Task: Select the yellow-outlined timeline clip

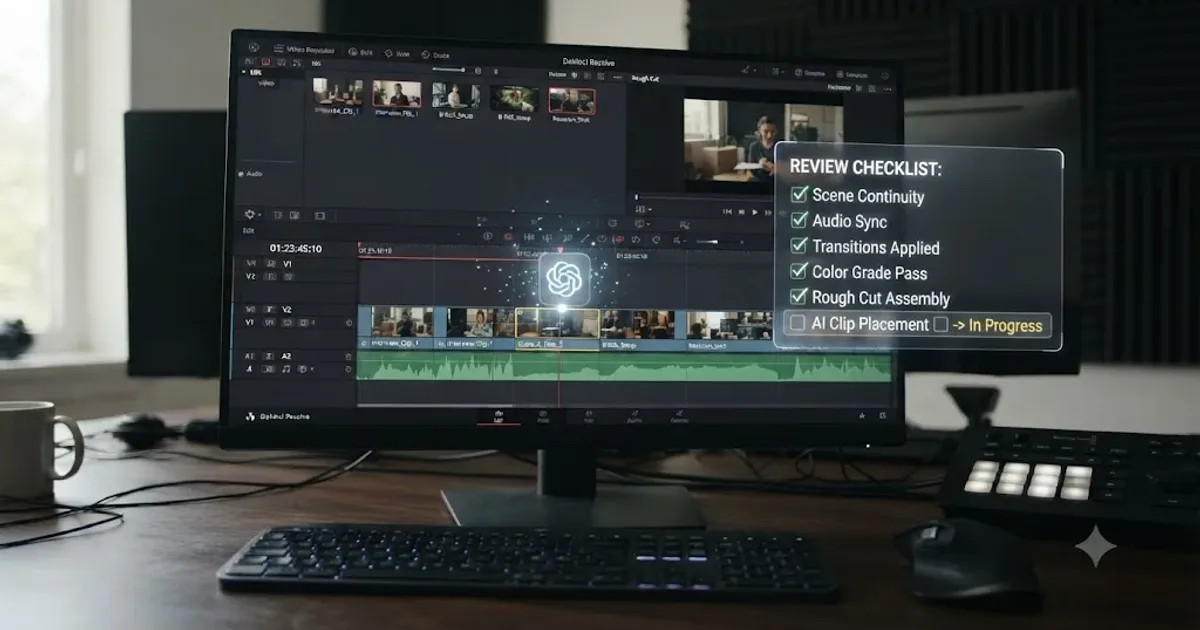Action: coord(557,328)
